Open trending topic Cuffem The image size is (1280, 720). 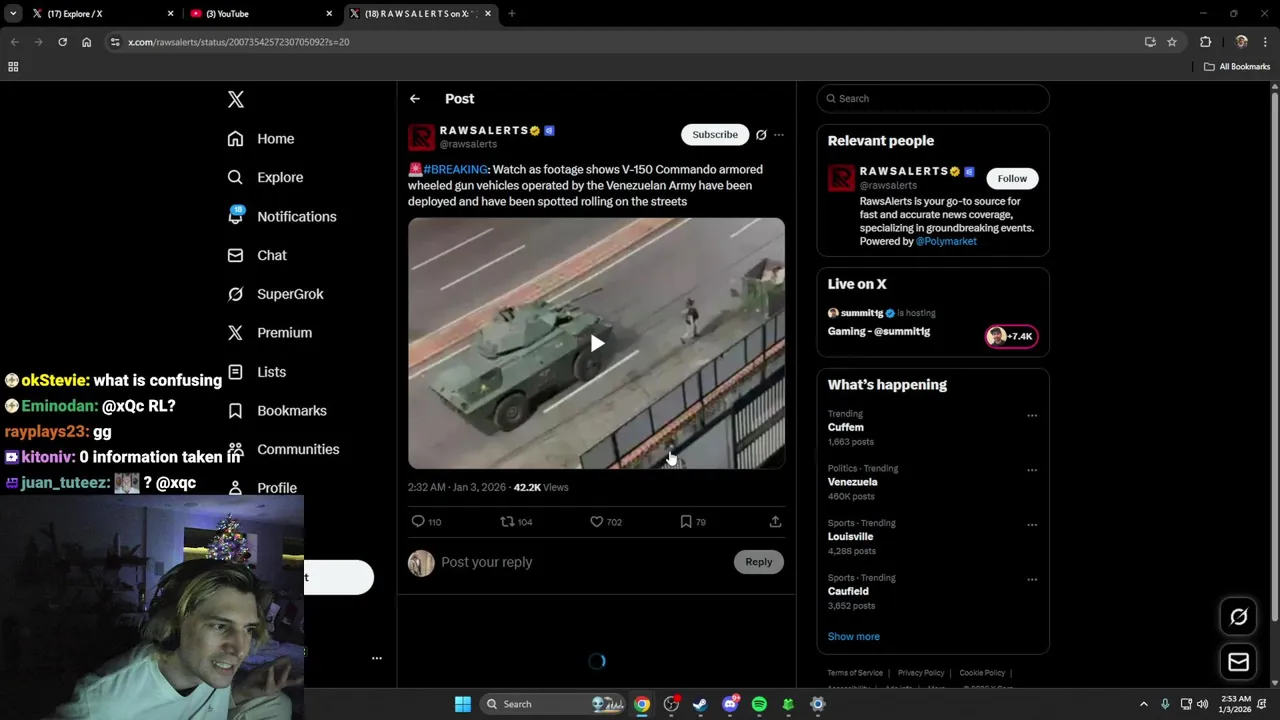846,427
